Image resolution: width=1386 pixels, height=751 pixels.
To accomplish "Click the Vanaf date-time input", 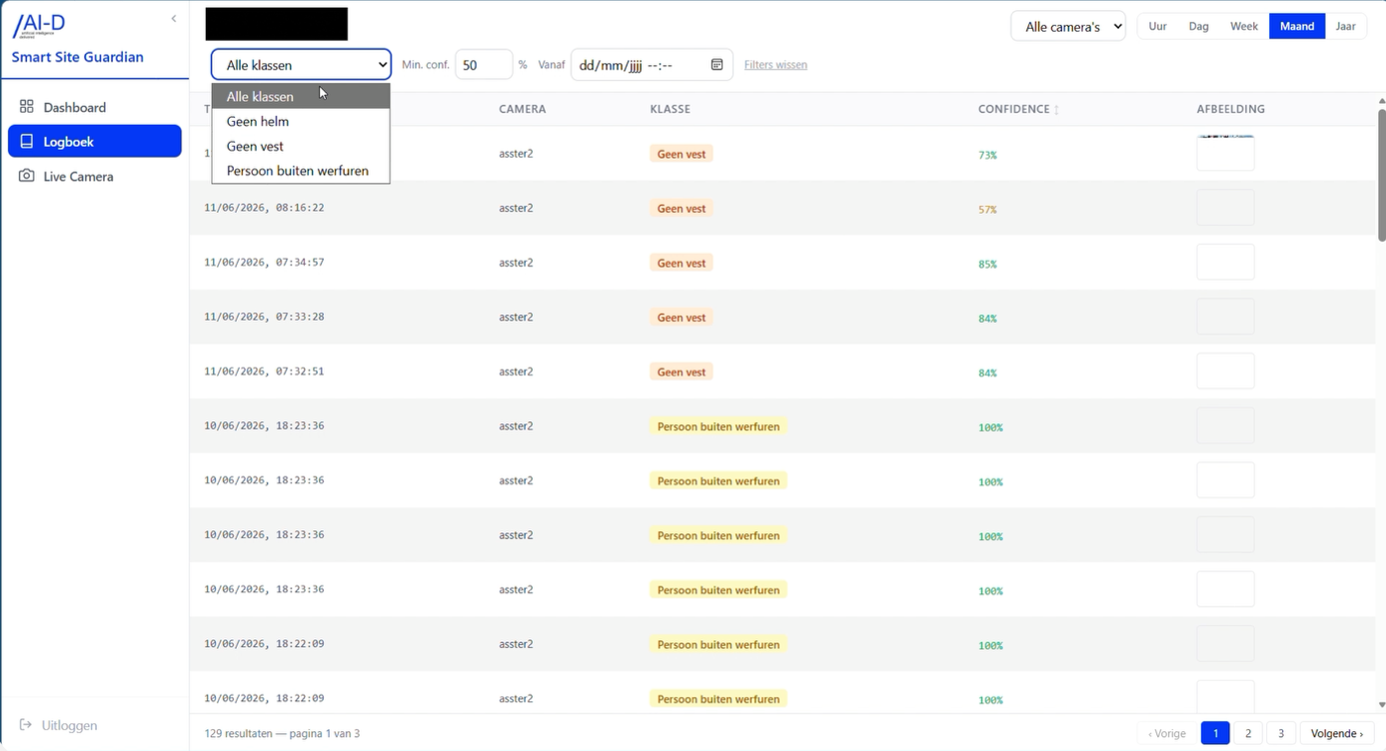I will pyautogui.click(x=651, y=65).
